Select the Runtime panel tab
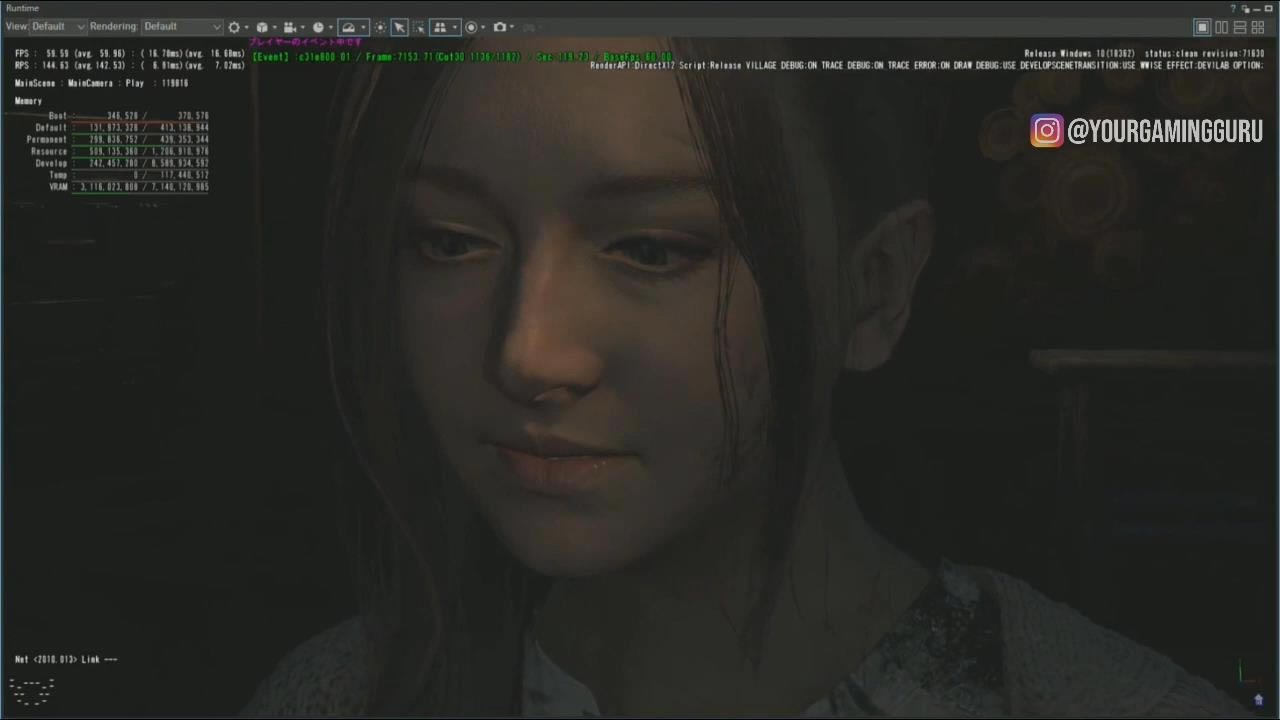This screenshot has width=1280, height=720. [22, 8]
